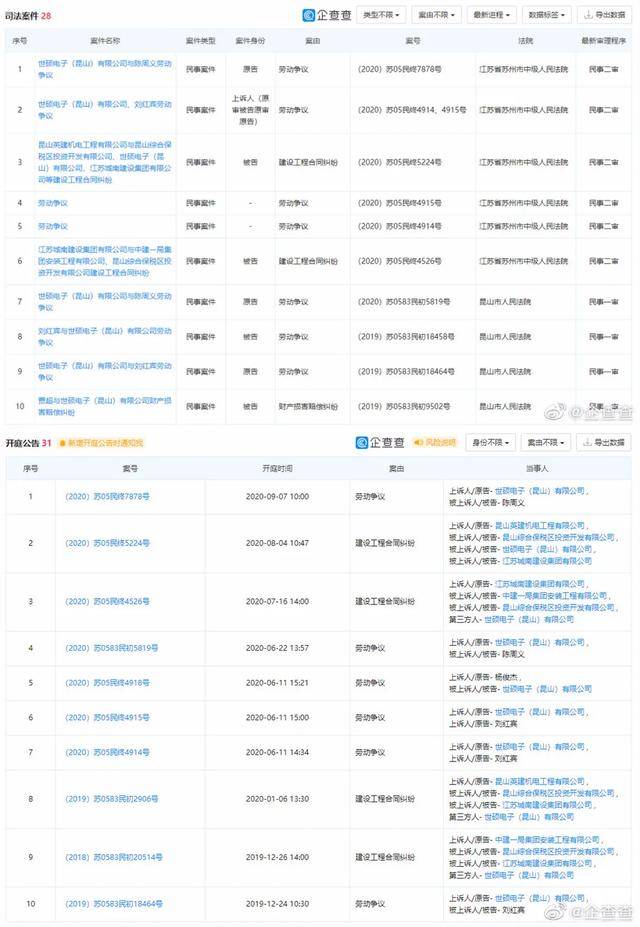Open the 案由不限 dropdown in 开庭公告 section
Image resolution: width=640 pixels, height=927 pixels.
(x=546, y=442)
